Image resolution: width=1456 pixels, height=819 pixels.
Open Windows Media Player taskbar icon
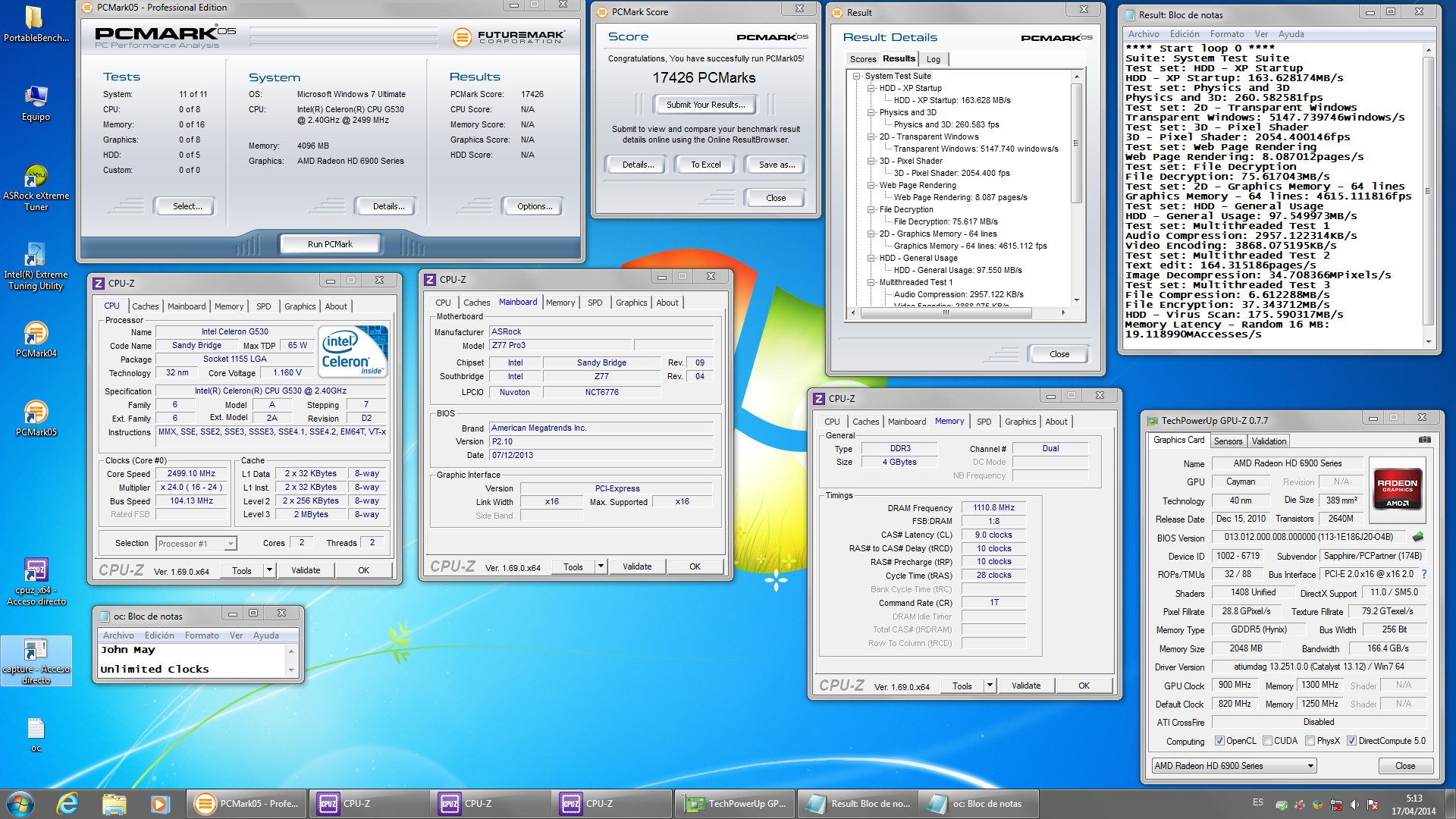coord(159,804)
